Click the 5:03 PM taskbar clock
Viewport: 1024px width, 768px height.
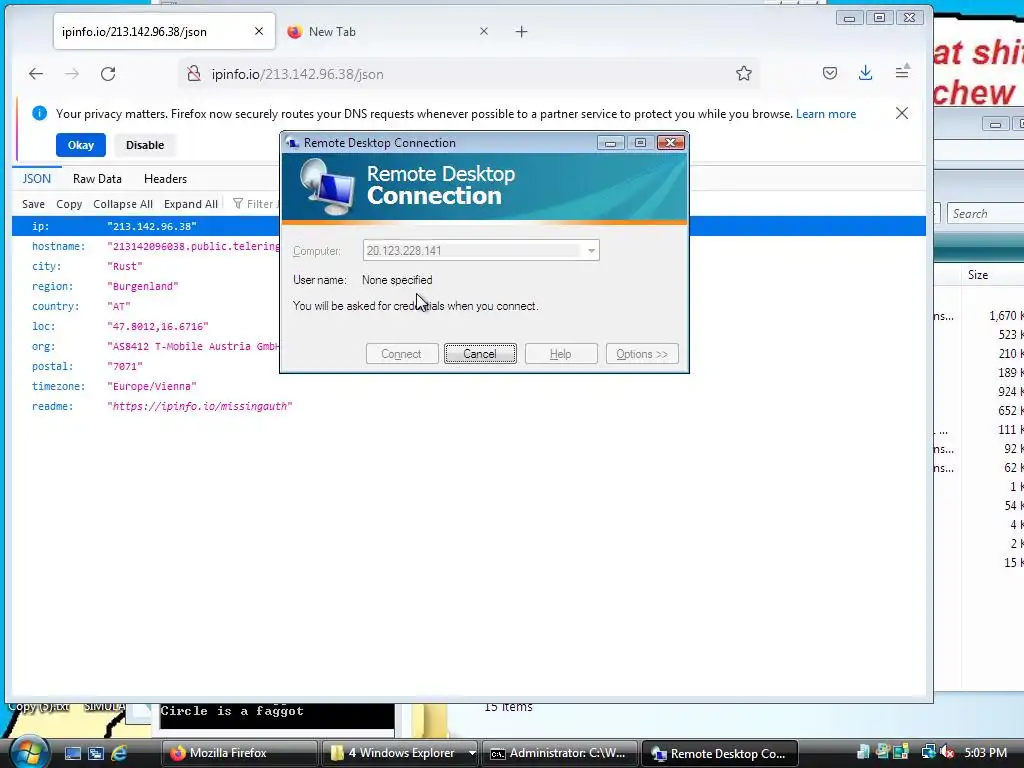985,752
